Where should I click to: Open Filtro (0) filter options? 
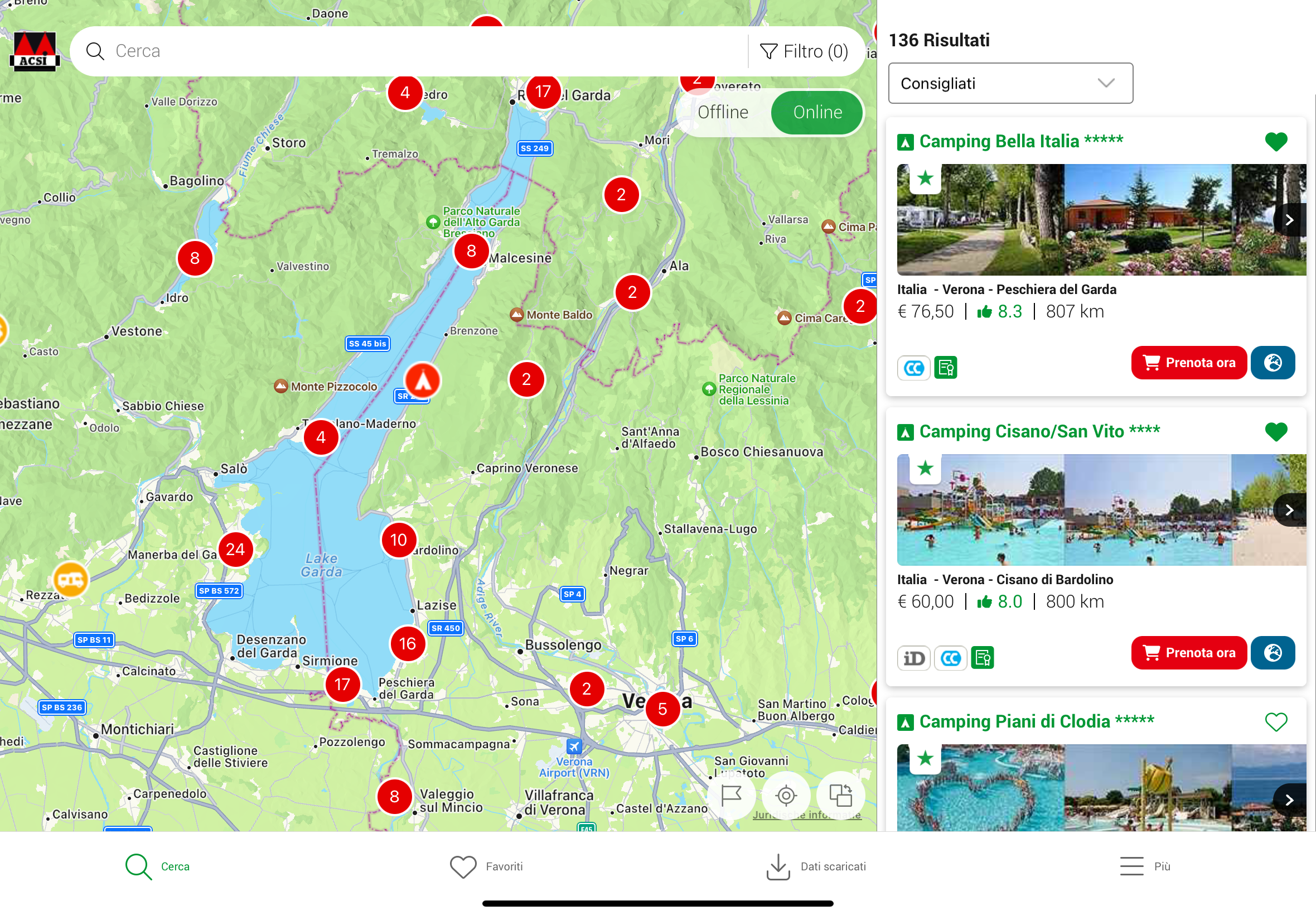click(x=804, y=51)
